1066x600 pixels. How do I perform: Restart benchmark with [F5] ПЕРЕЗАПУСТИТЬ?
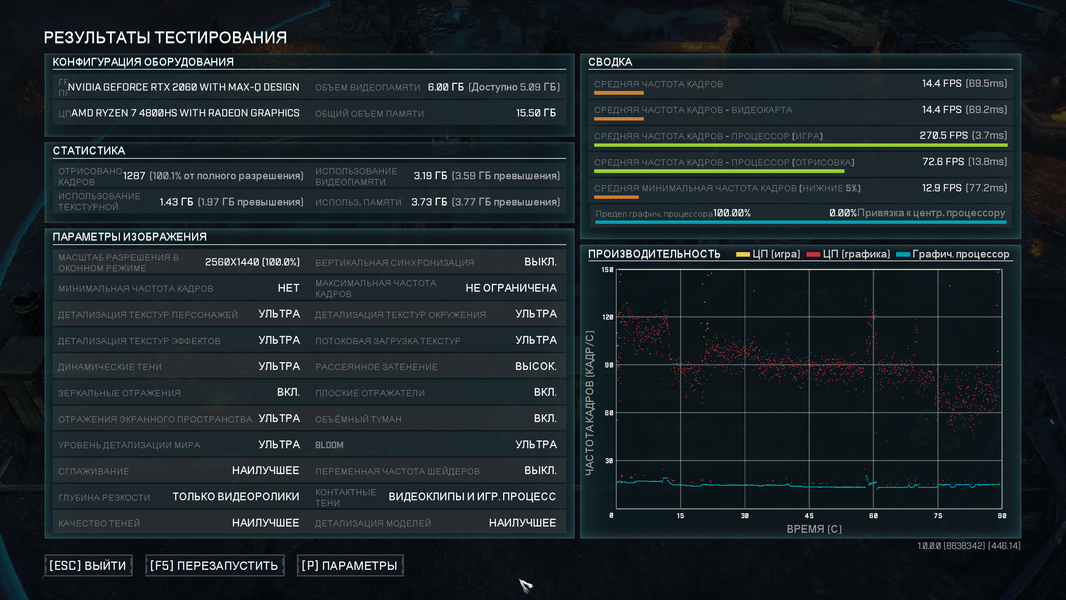213,565
